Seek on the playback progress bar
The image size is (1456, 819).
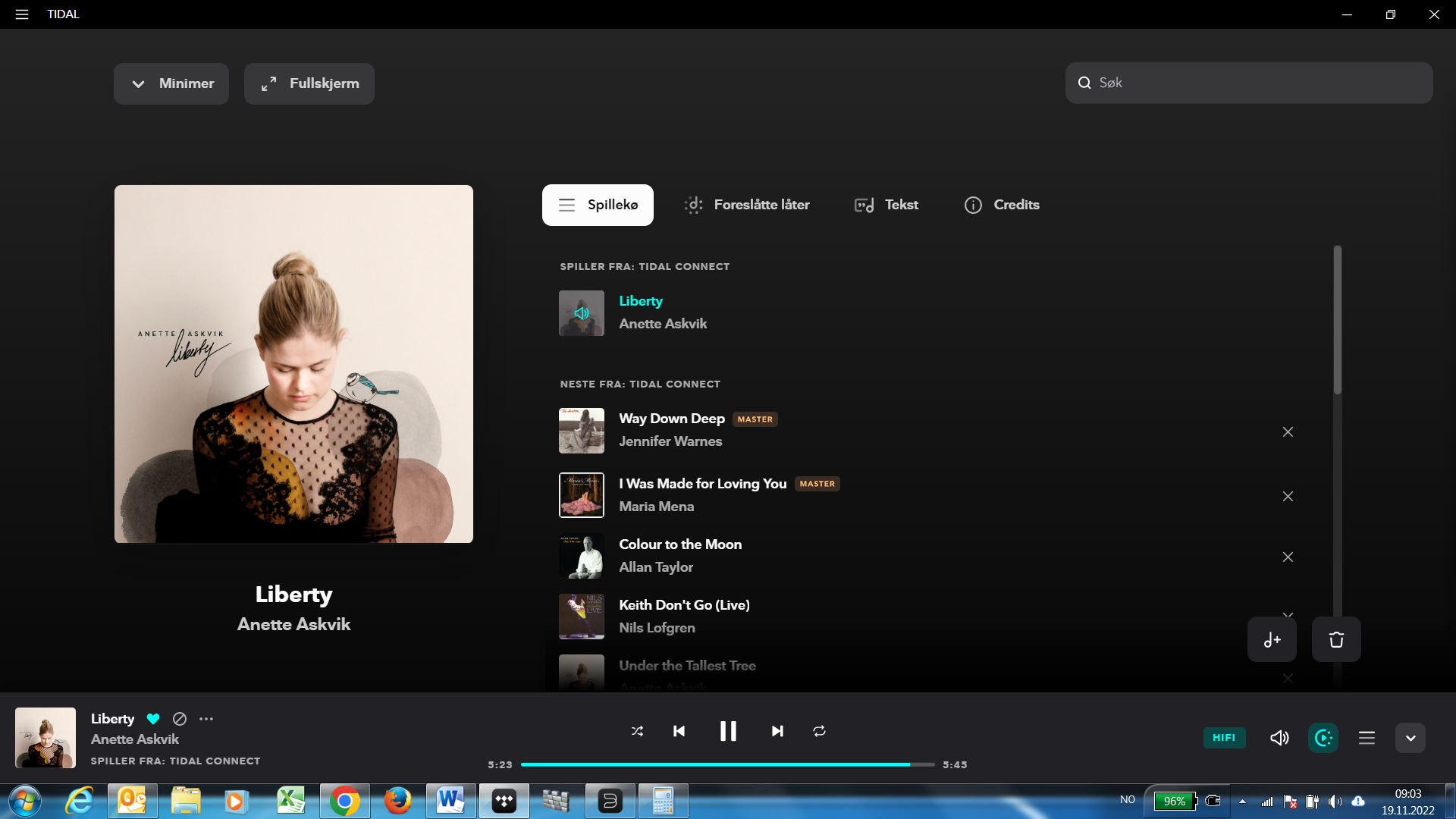[728, 764]
